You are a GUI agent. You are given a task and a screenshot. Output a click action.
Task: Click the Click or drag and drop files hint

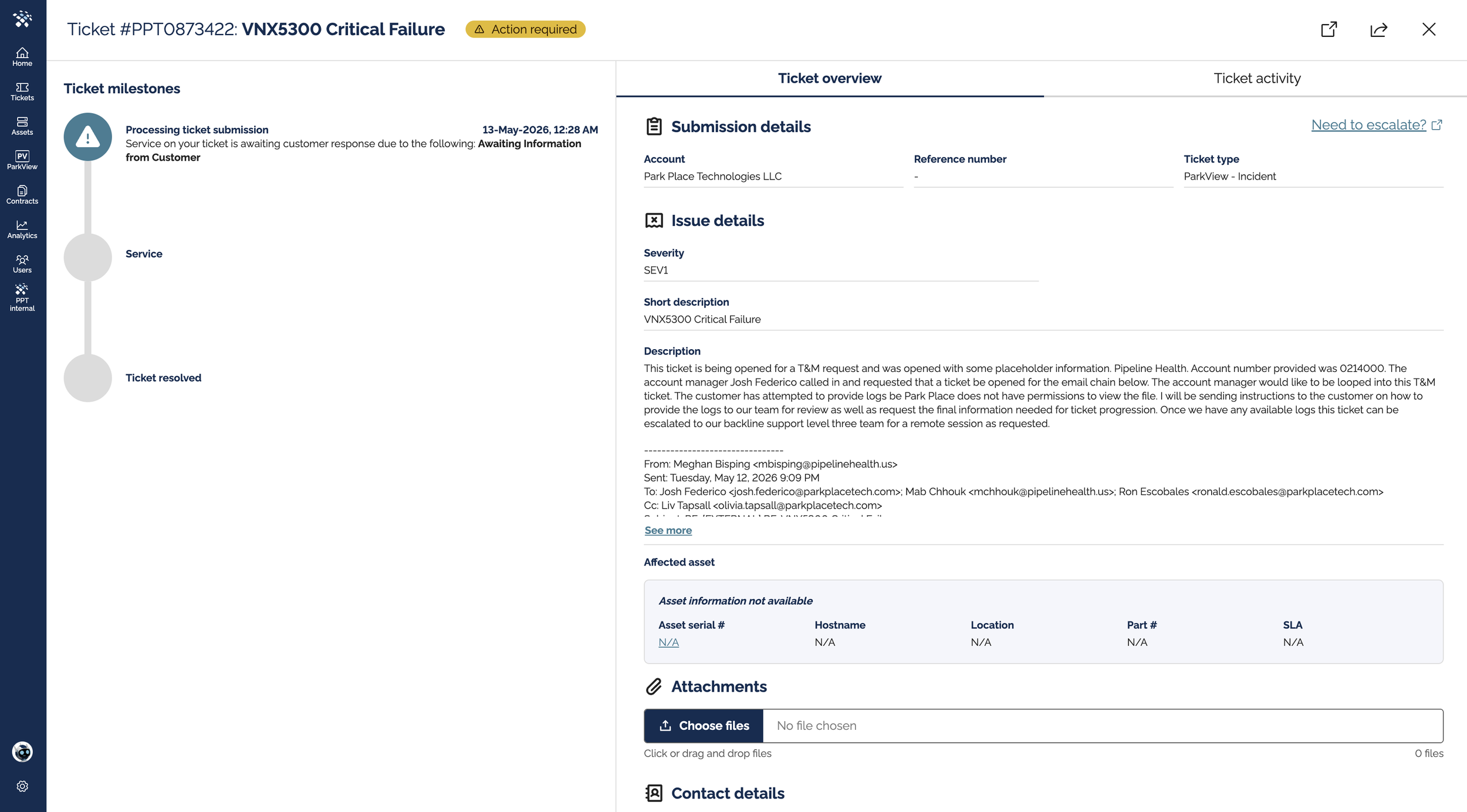707,753
